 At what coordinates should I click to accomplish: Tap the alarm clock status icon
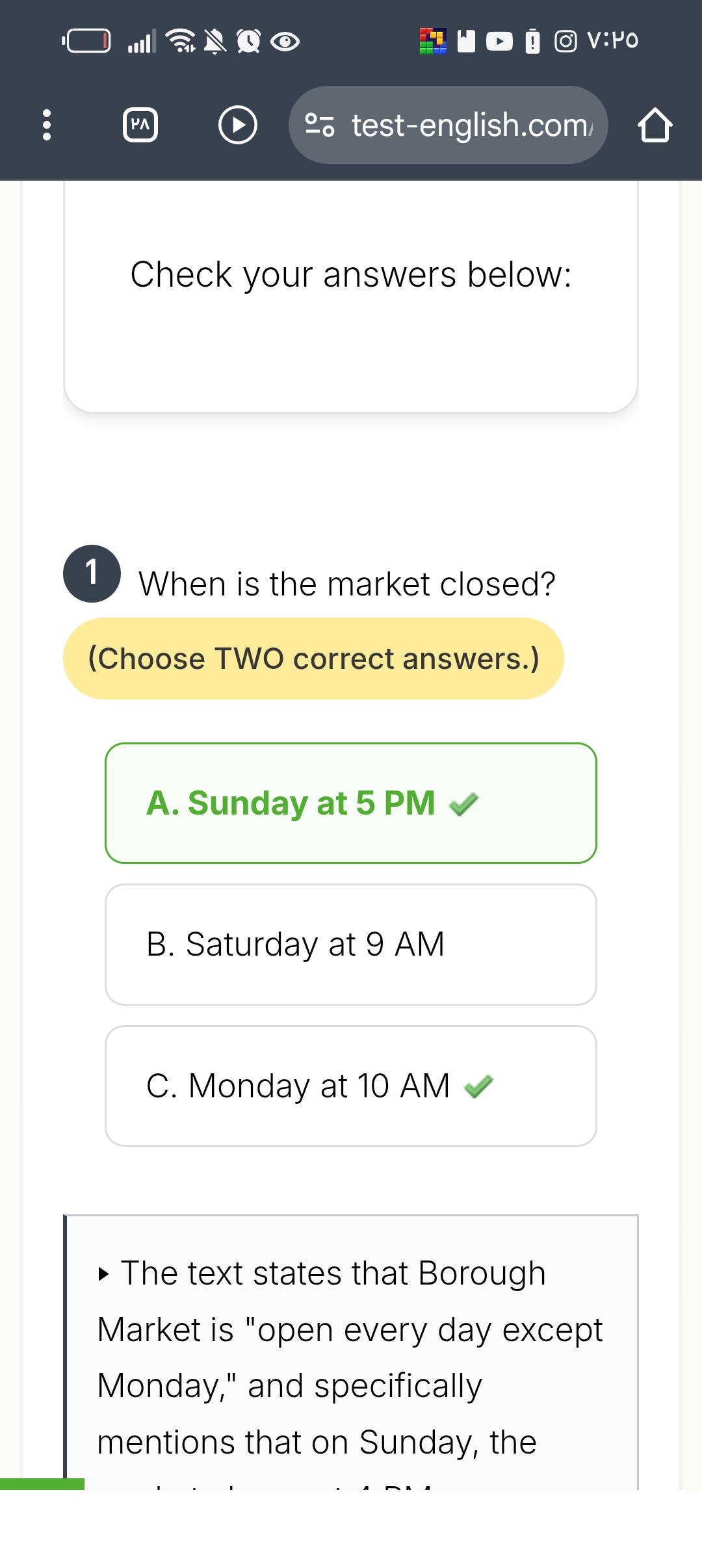pyautogui.click(x=248, y=42)
